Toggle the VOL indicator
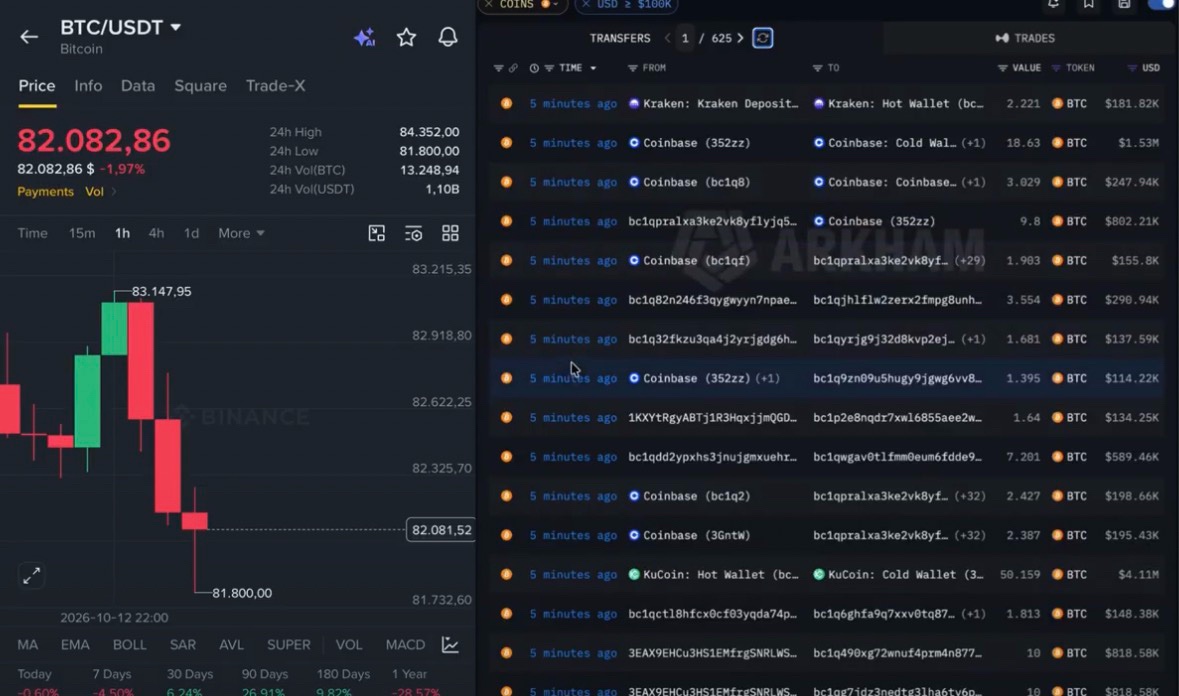 (349, 644)
